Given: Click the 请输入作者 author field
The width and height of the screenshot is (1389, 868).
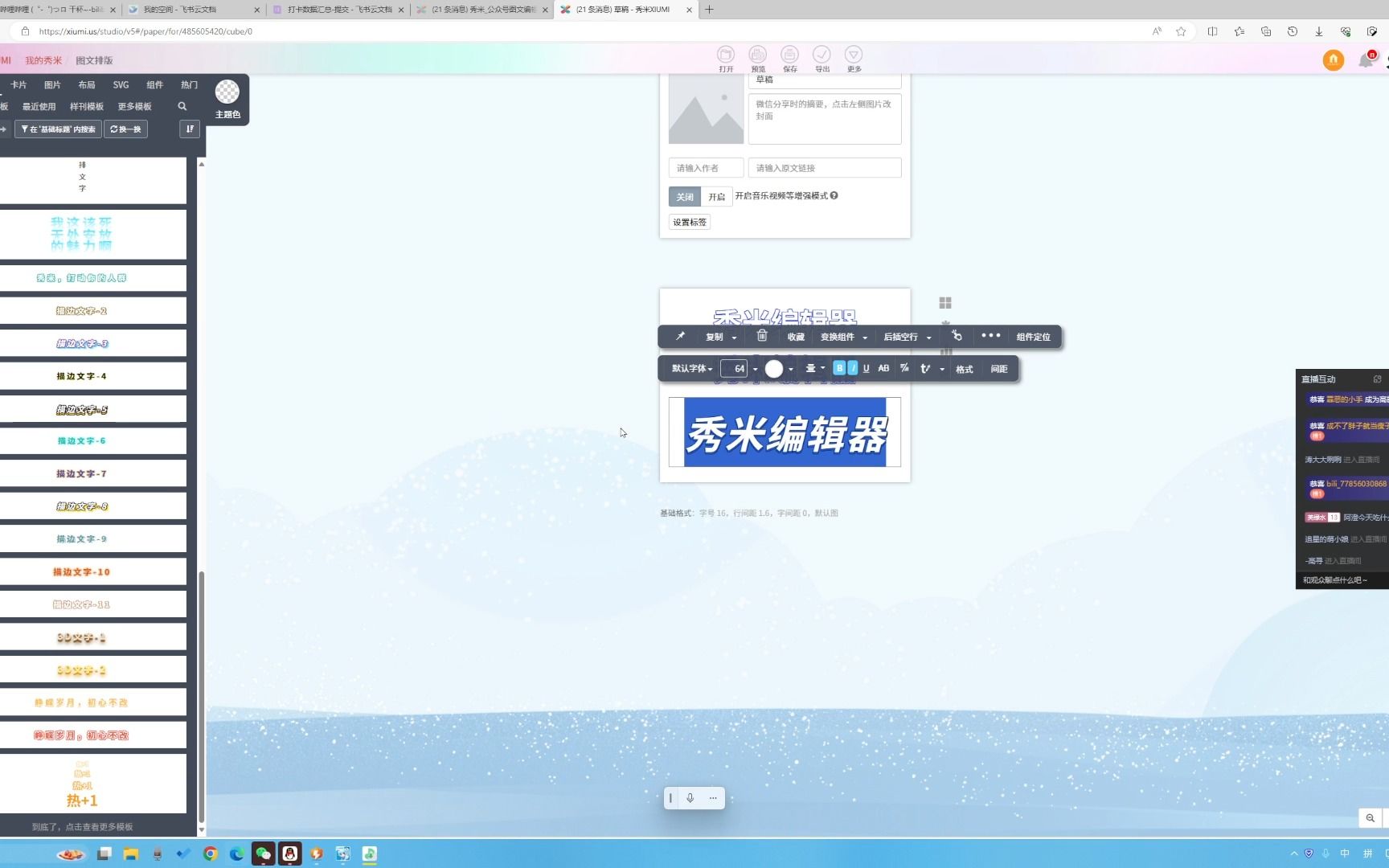Looking at the screenshot, I should pos(706,168).
